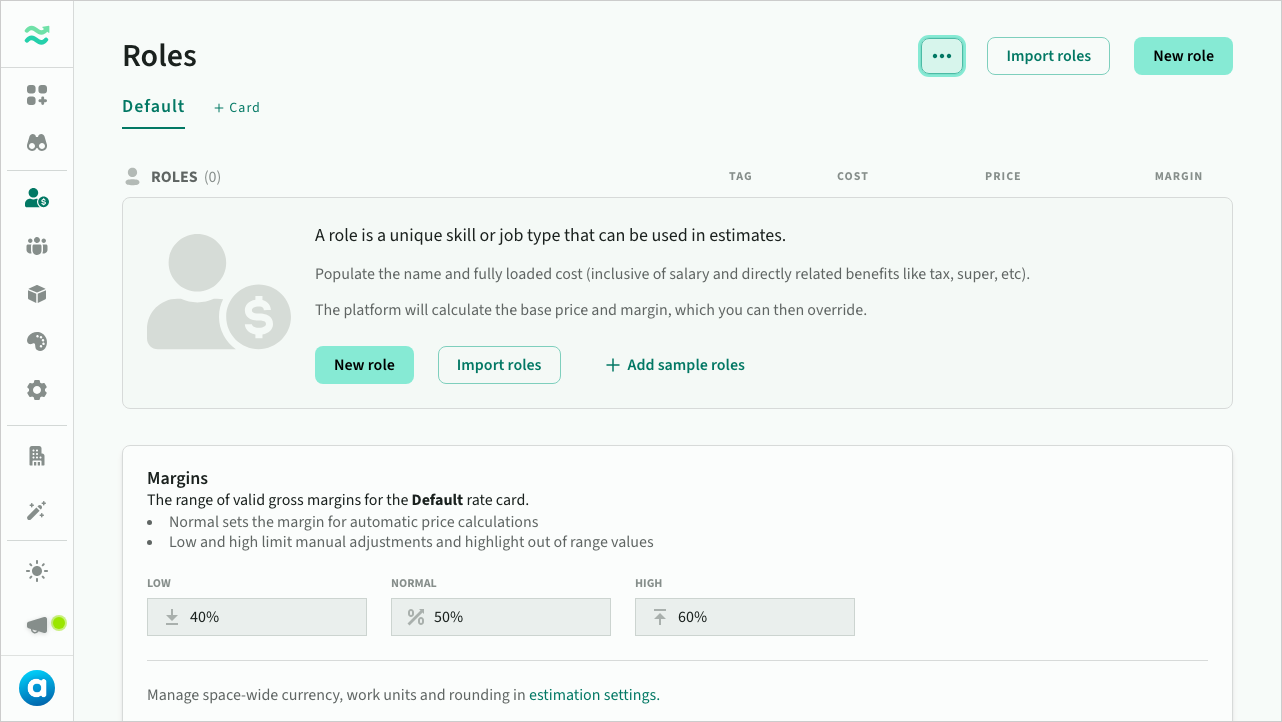Click the magic wand sidebar icon
The image size is (1282, 722).
coord(37,511)
